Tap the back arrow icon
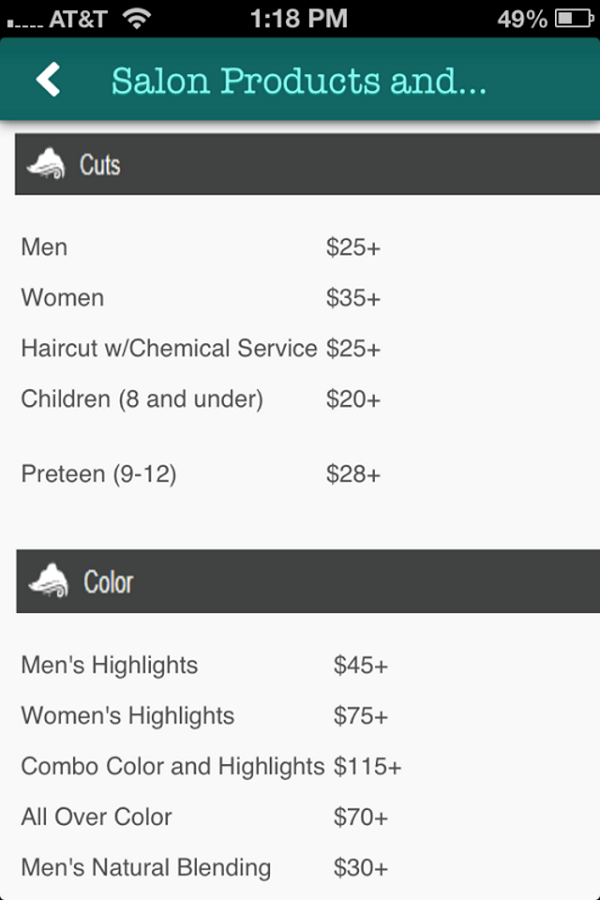The width and height of the screenshot is (600, 900). pyautogui.click(x=48, y=79)
